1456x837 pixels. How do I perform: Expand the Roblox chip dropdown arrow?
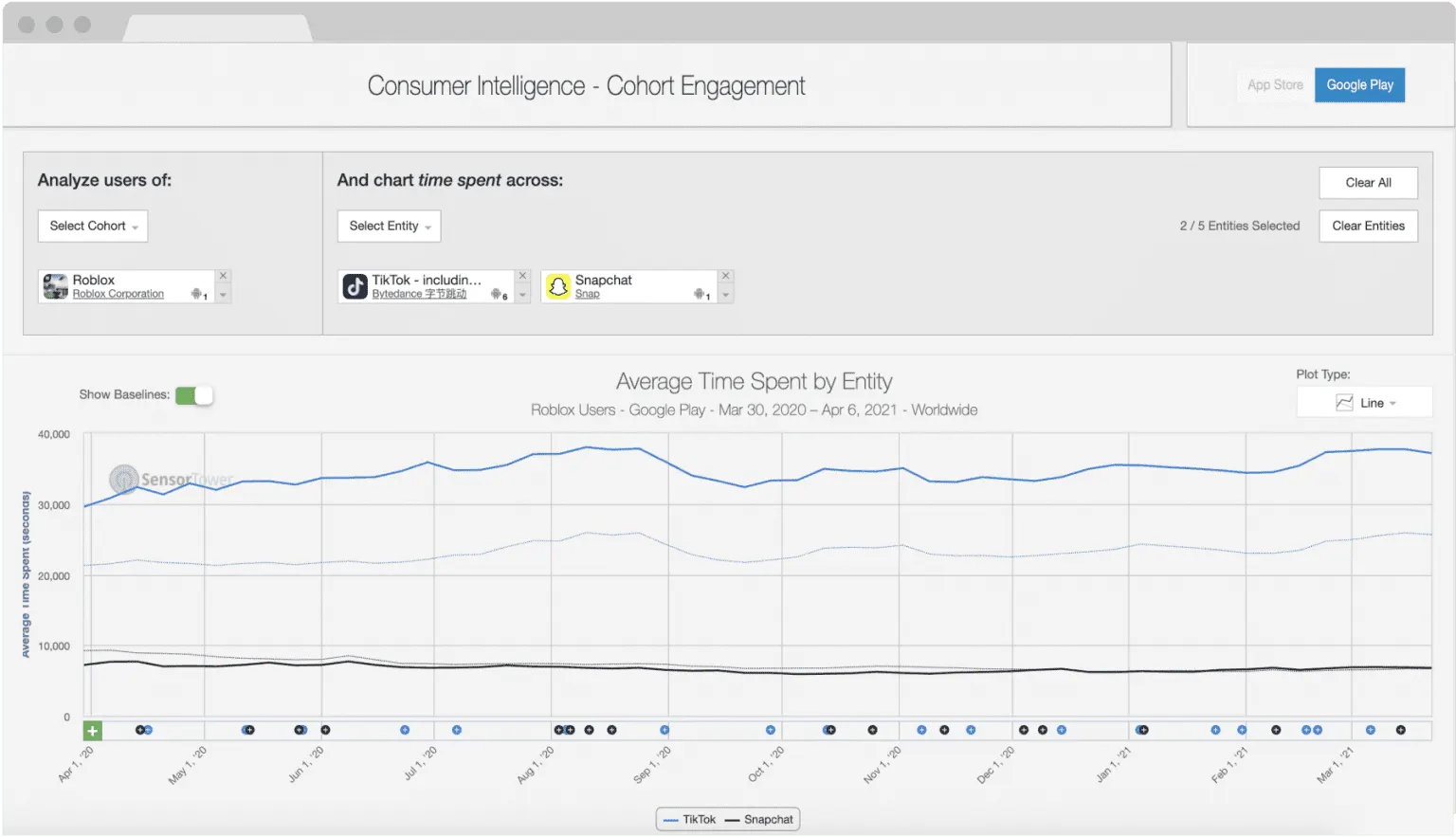[x=223, y=296]
